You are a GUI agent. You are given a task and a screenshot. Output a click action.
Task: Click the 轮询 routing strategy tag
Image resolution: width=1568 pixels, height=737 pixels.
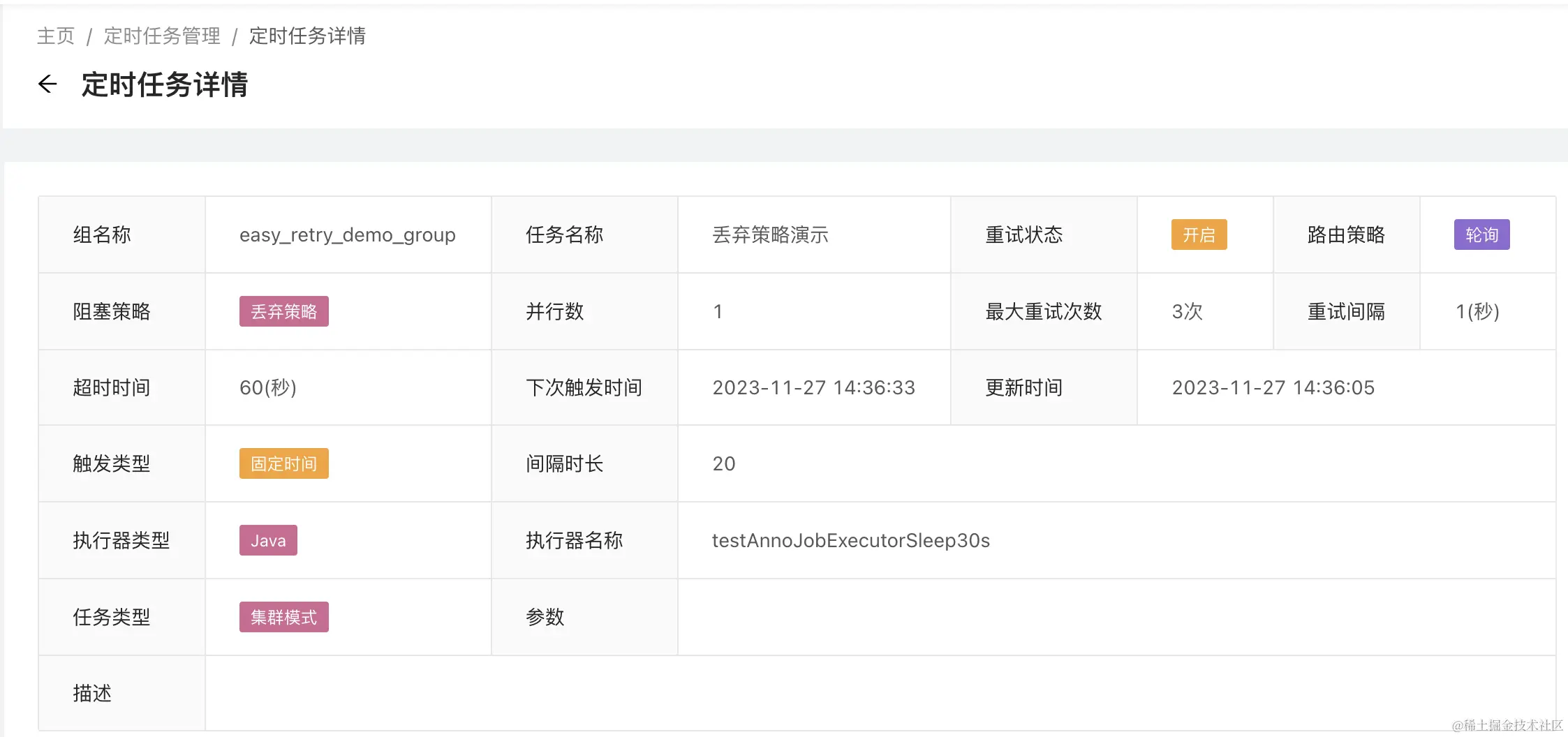1481,234
